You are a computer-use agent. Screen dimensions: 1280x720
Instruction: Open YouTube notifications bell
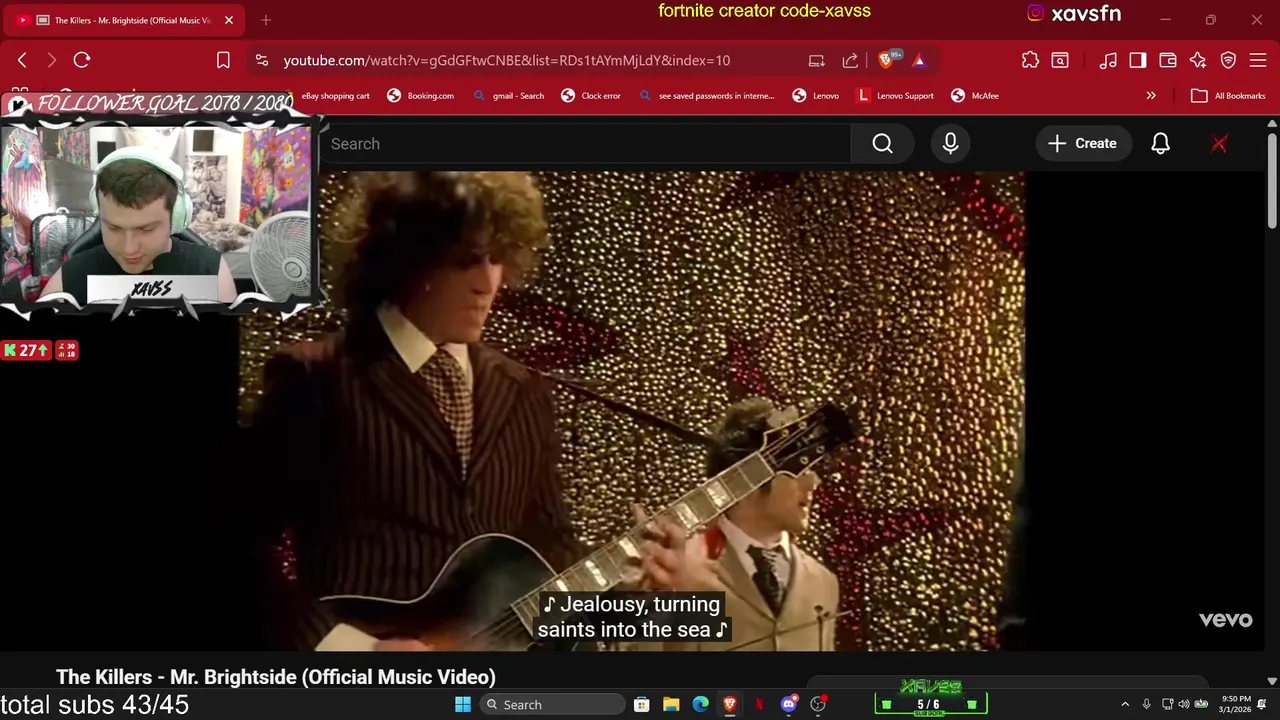click(x=1160, y=144)
